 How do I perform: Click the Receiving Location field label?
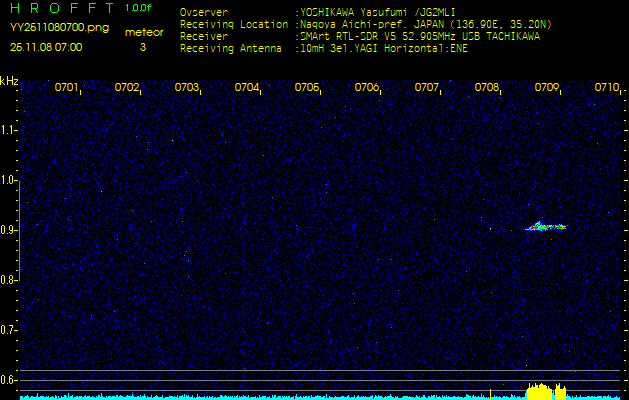(x=234, y=25)
